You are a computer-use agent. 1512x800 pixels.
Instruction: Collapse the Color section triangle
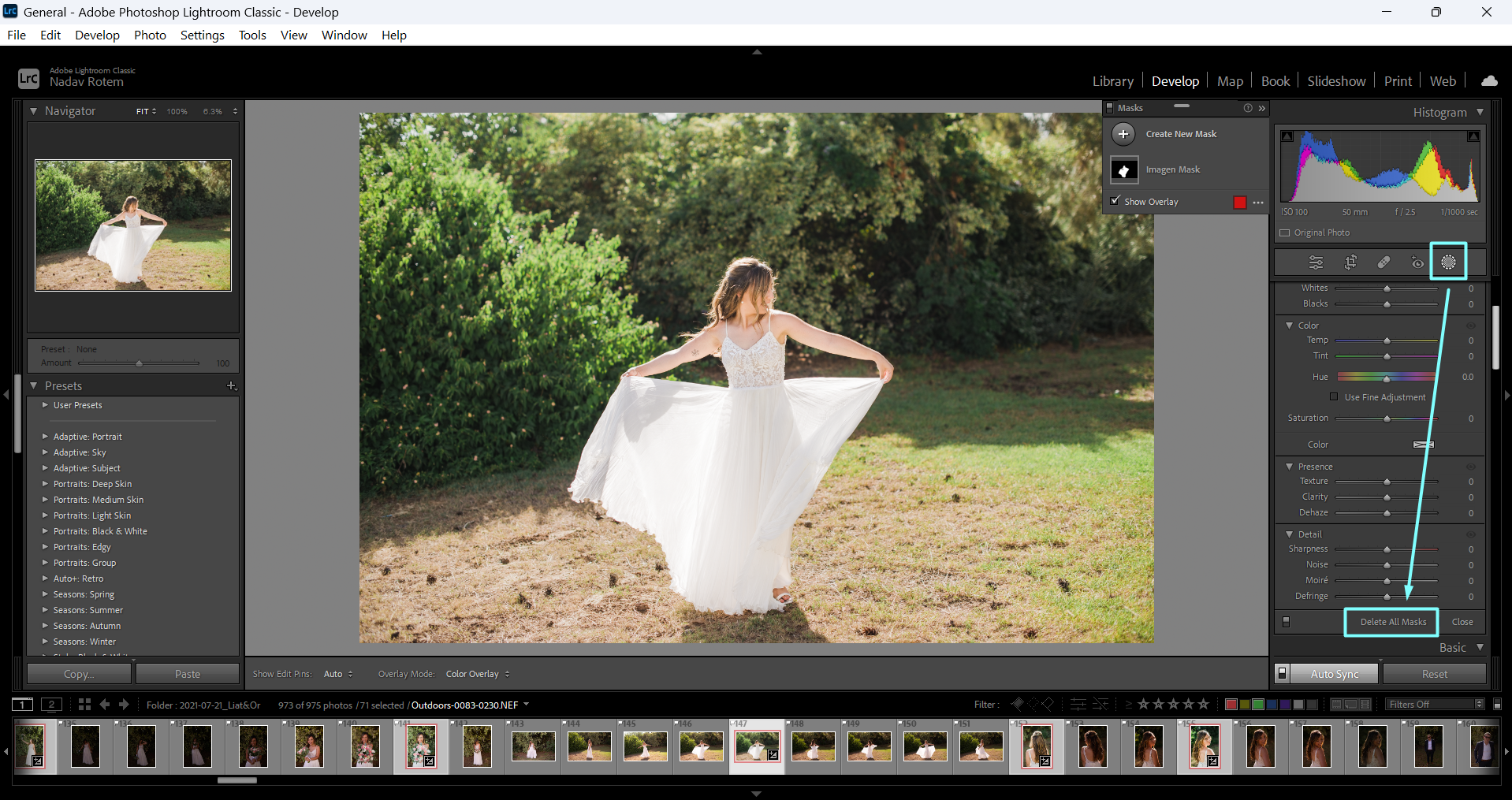click(1289, 326)
